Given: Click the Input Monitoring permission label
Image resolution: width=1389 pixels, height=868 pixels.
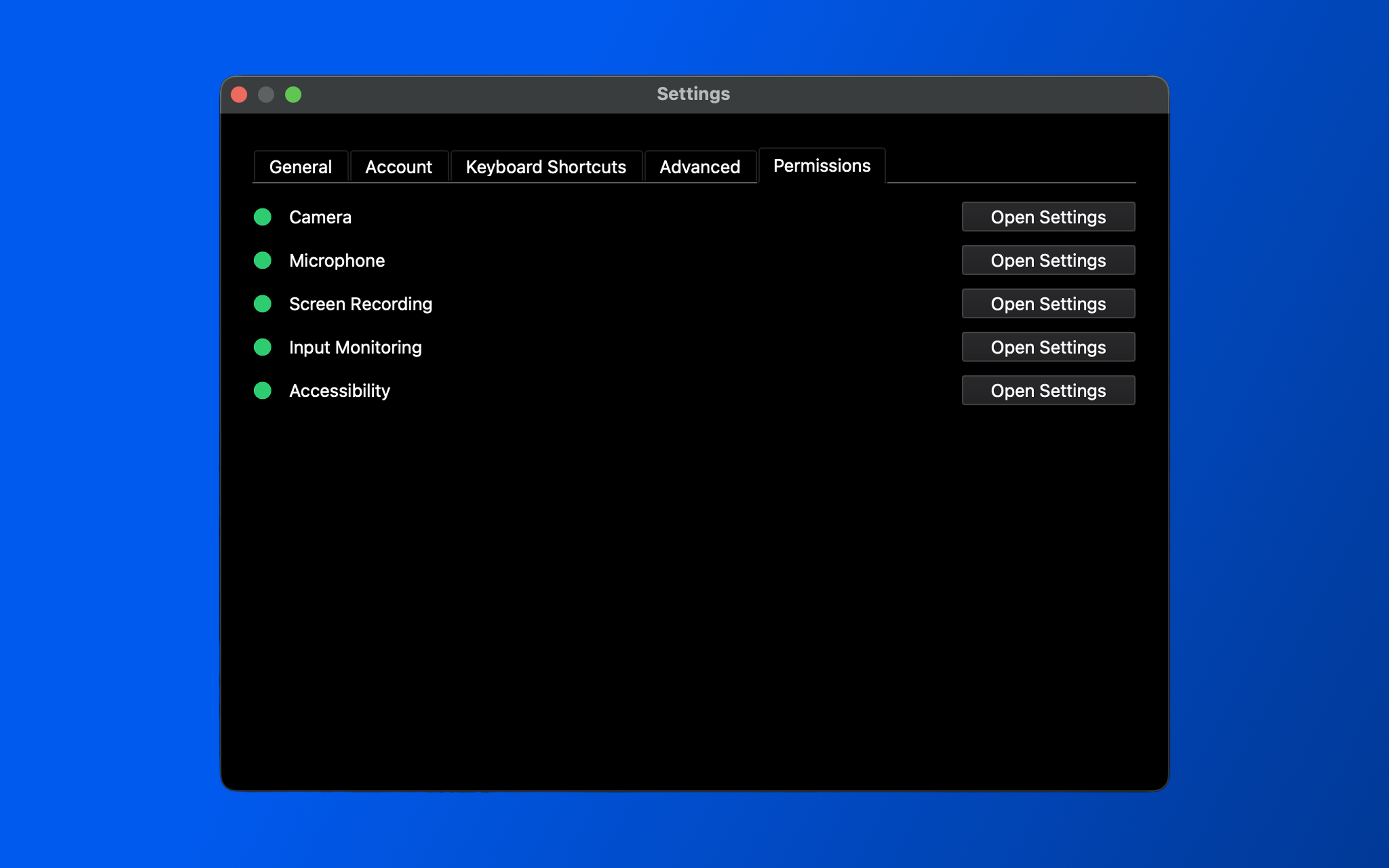Looking at the screenshot, I should (x=355, y=348).
